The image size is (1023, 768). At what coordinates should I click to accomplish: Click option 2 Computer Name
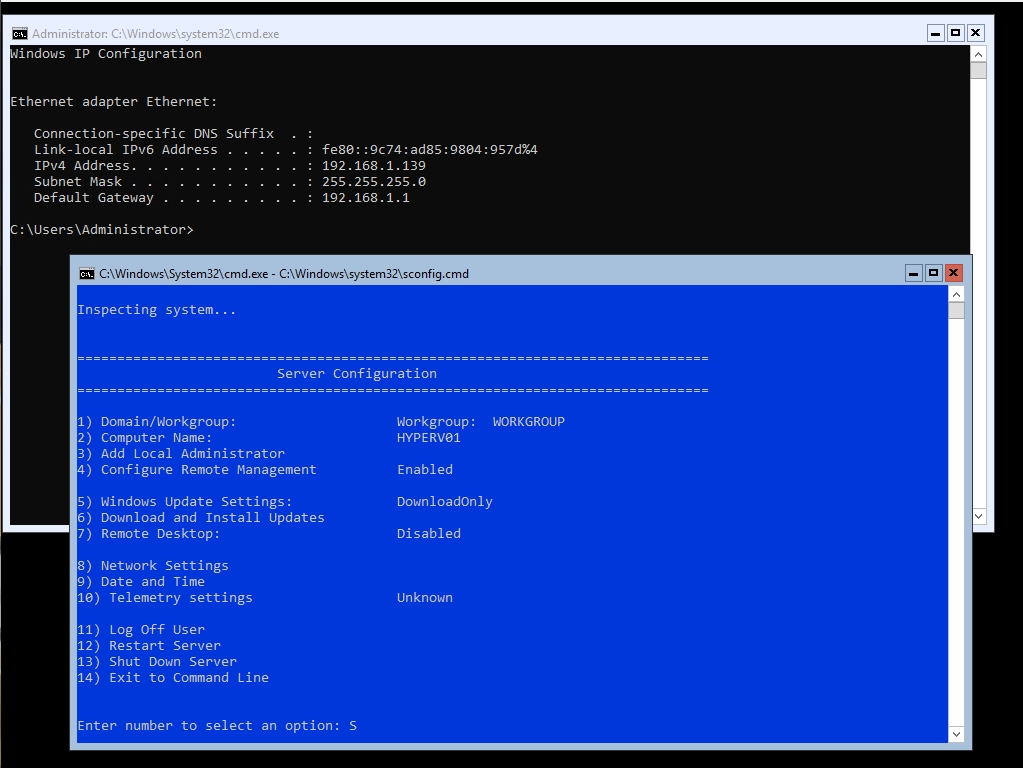tap(145, 438)
